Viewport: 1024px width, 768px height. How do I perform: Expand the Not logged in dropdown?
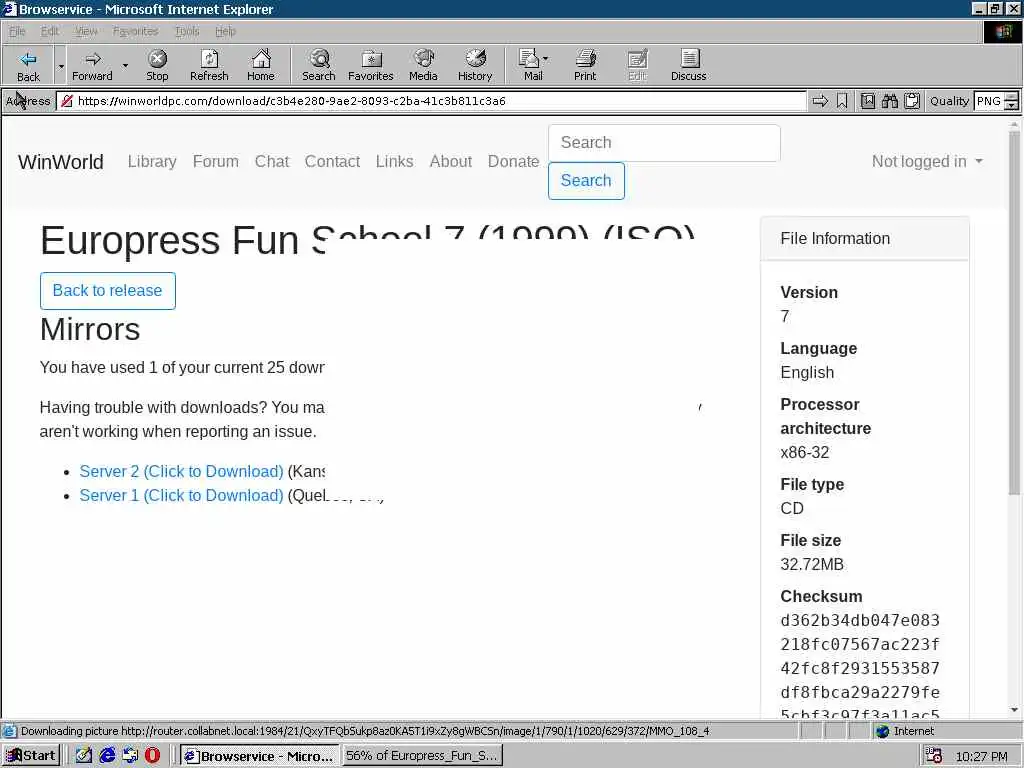tap(927, 161)
